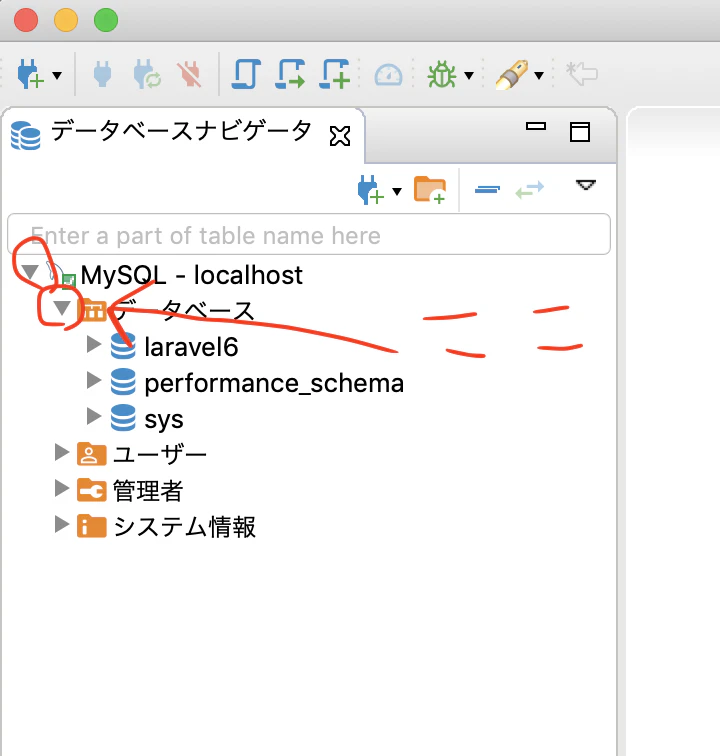720x756 pixels.
Task: Click the green bug debug icon
Action: [441, 74]
